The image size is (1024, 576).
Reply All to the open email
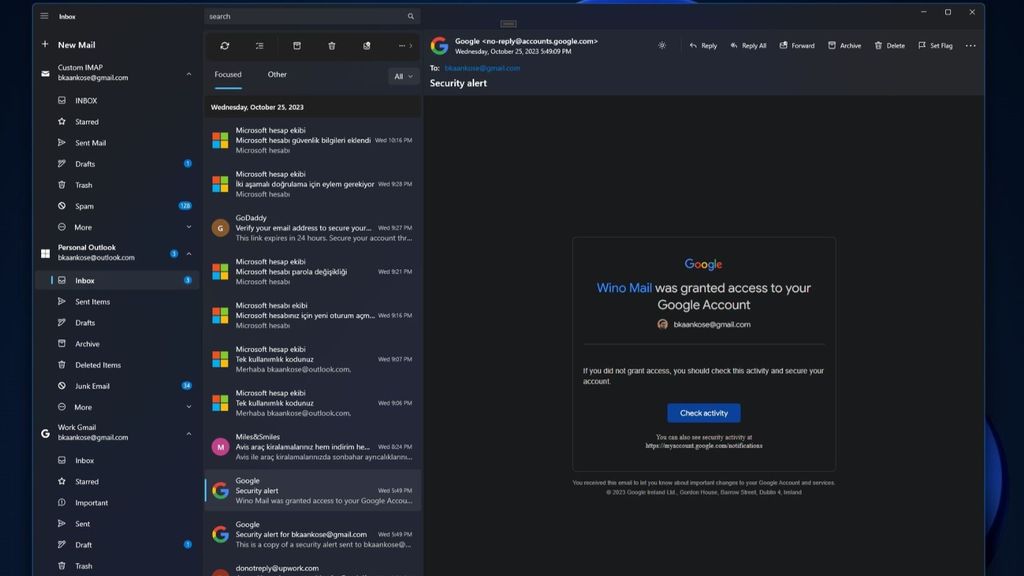(751, 45)
